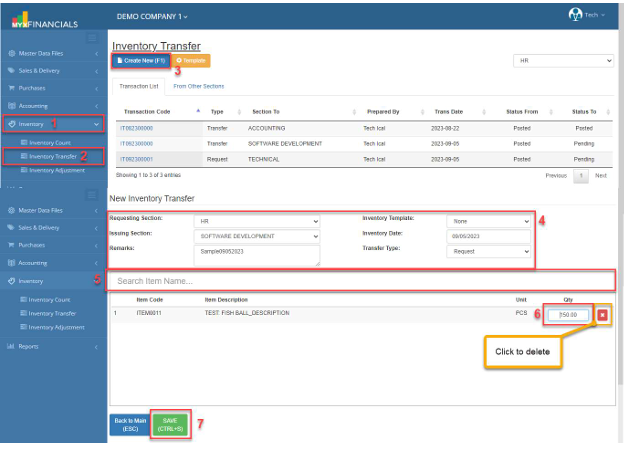Click the red delete icon beside quantity
Viewport: 625px width, 454px height.
(x=602, y=316)
